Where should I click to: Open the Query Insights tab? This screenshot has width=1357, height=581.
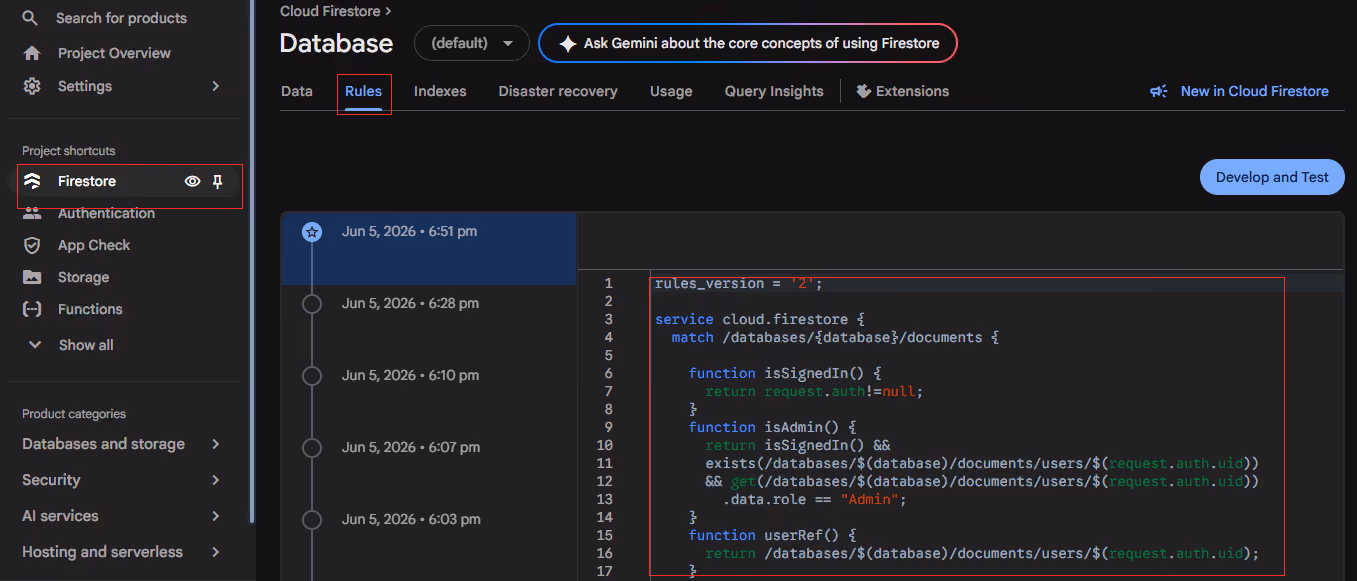(774, 91)
